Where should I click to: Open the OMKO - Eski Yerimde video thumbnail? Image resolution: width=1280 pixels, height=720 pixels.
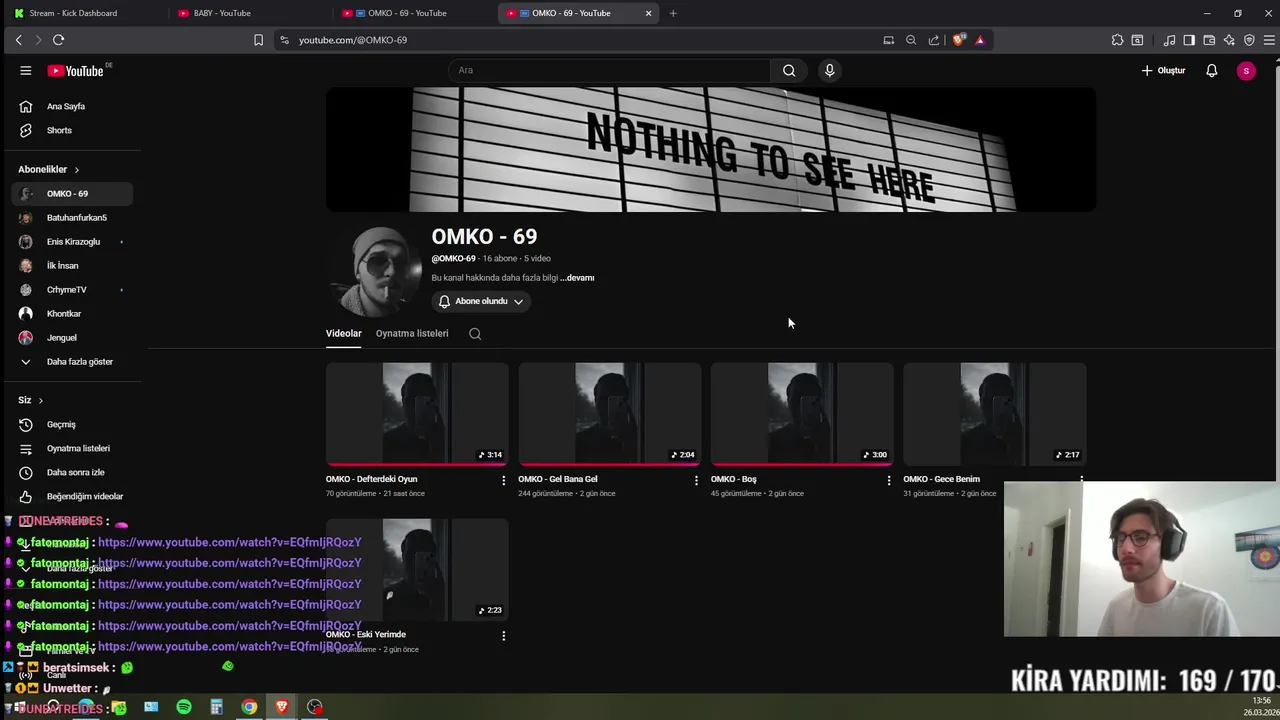[417, 570]
